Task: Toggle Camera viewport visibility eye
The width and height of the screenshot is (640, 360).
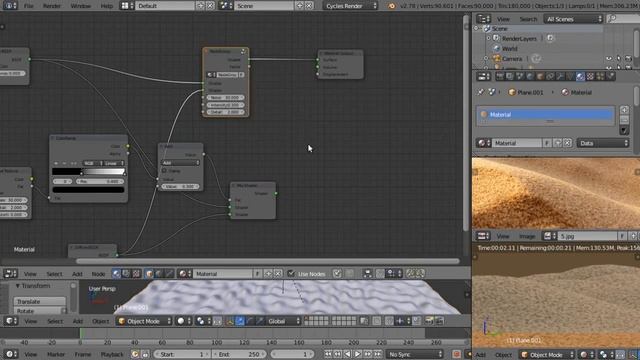Action: 609,58
